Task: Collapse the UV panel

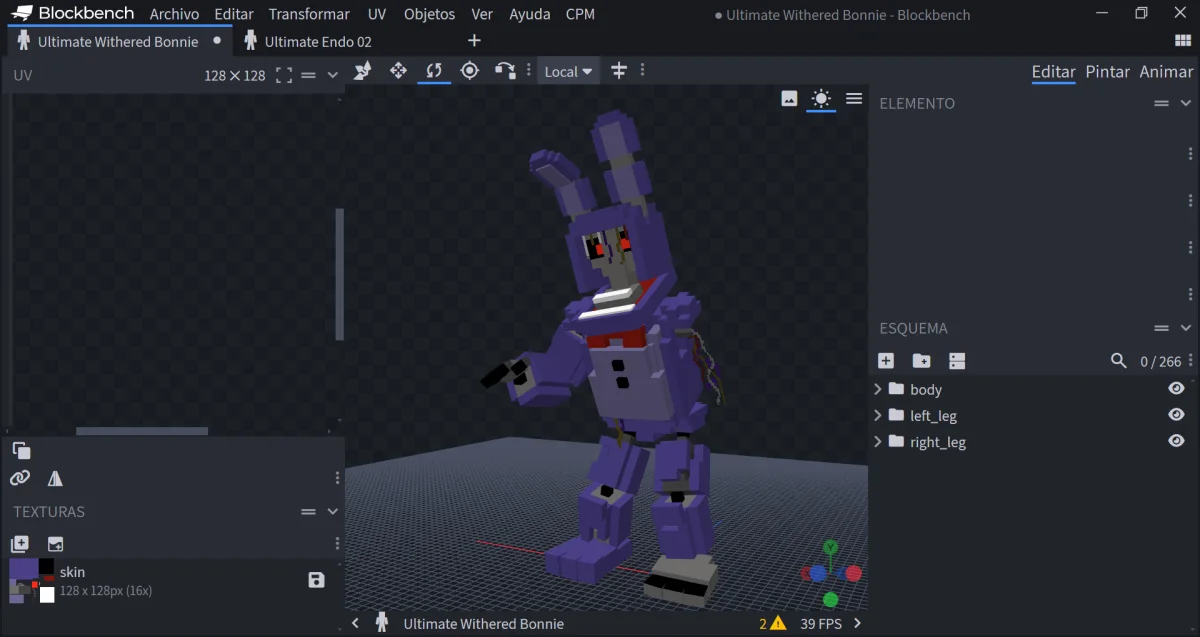Action: [333, 75]
